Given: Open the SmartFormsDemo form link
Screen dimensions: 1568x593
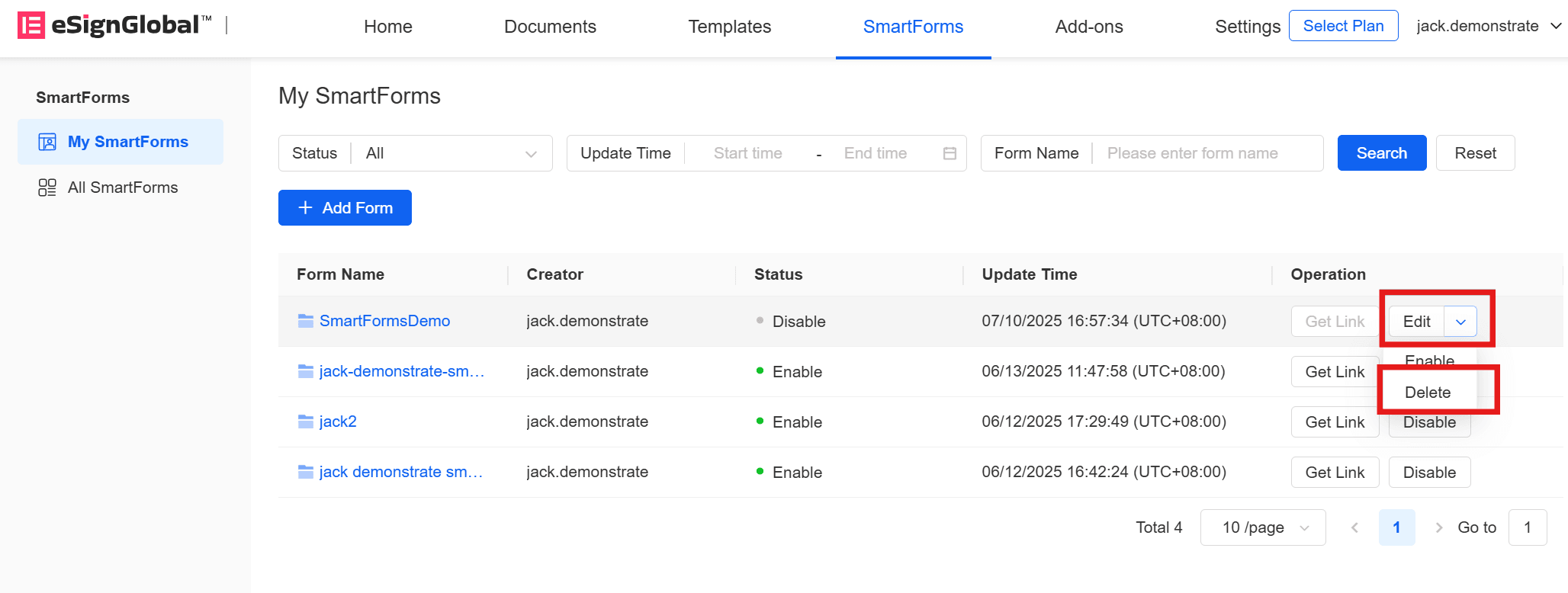Looking at the screenshot, I should (x=384, y=321).
